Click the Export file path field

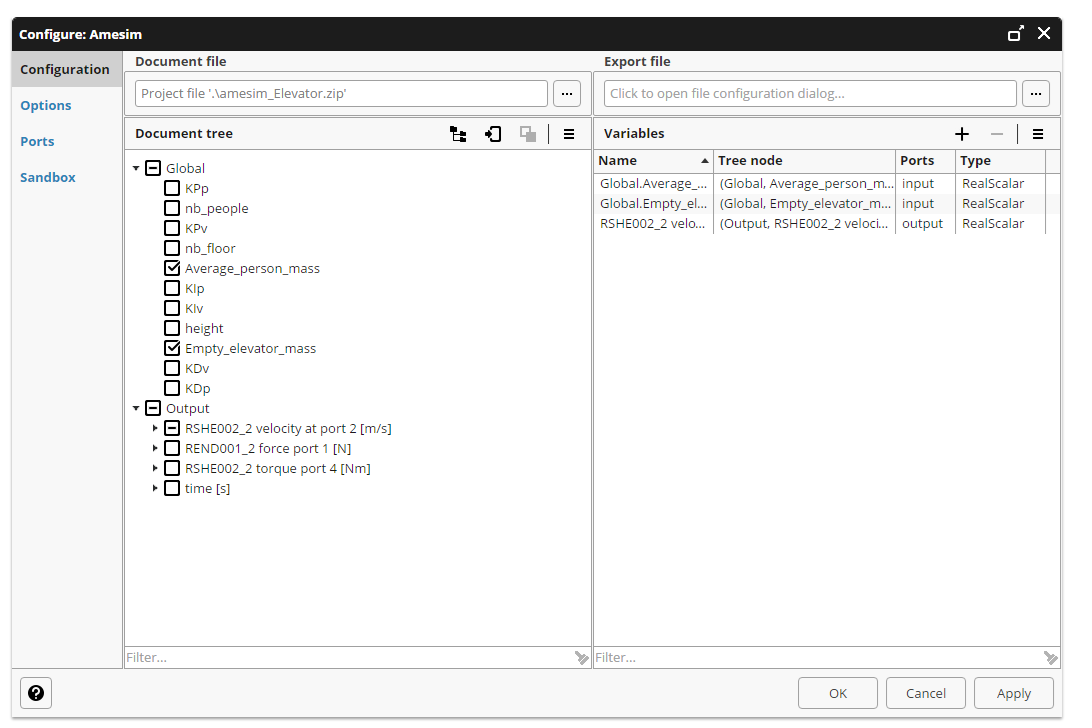click(810, 93)
